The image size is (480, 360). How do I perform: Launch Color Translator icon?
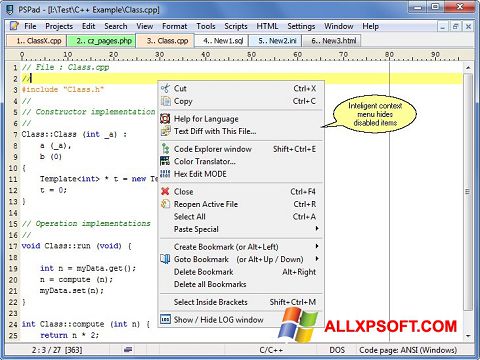(165, 161)
